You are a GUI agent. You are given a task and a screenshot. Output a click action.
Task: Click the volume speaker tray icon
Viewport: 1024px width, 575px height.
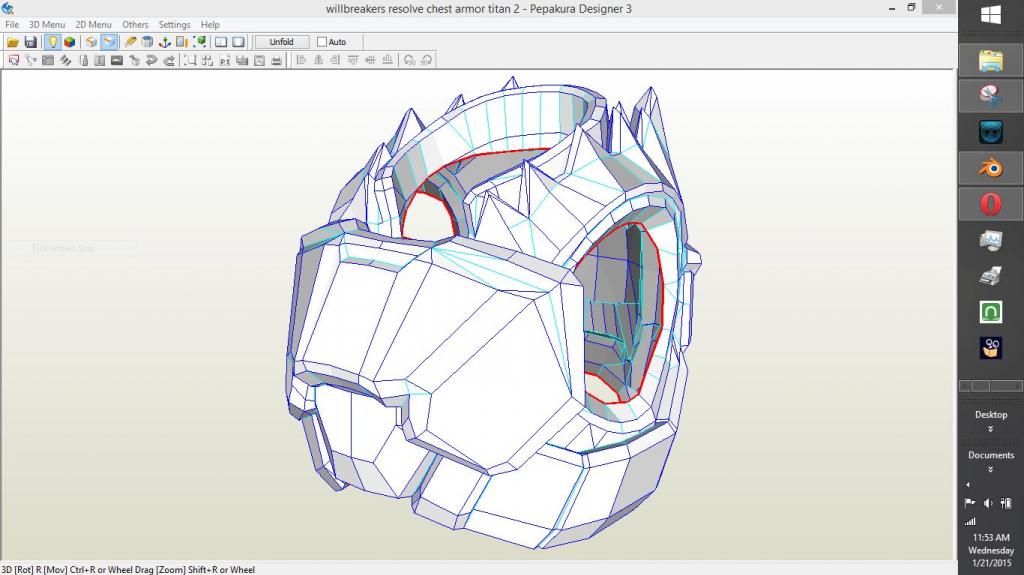click(988, 503)
